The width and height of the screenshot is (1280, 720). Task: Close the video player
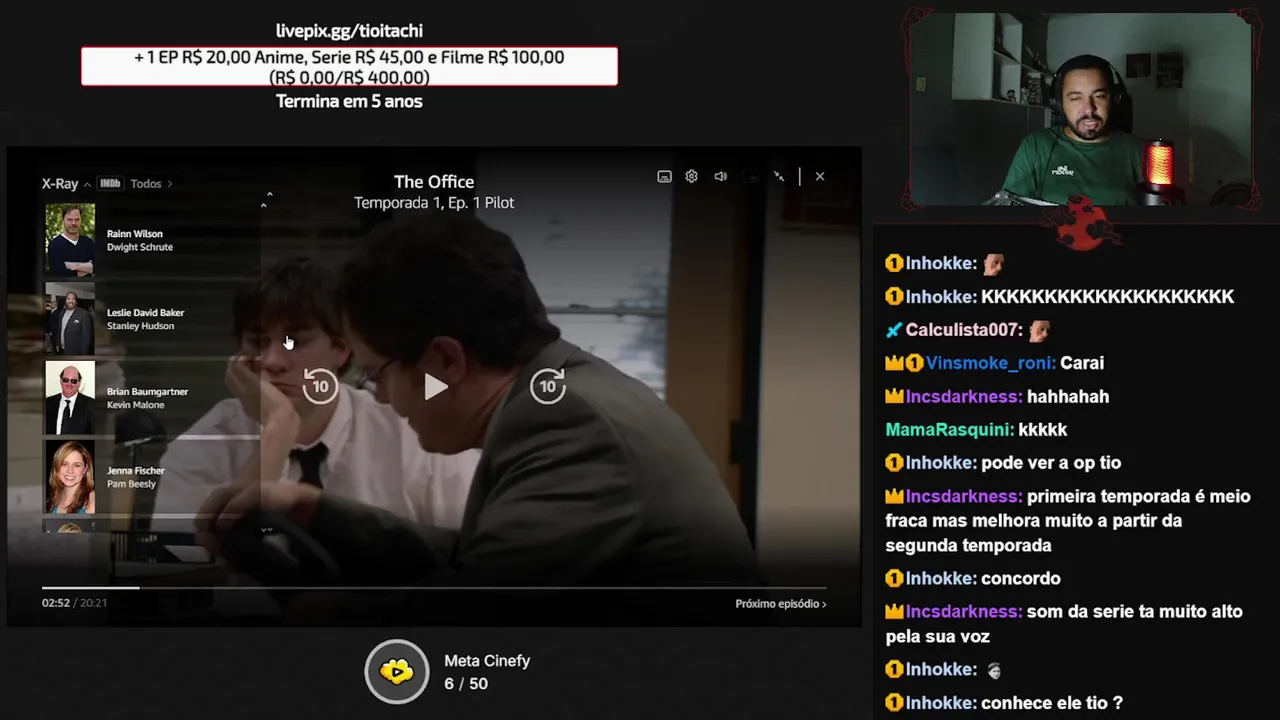[819, 176]
